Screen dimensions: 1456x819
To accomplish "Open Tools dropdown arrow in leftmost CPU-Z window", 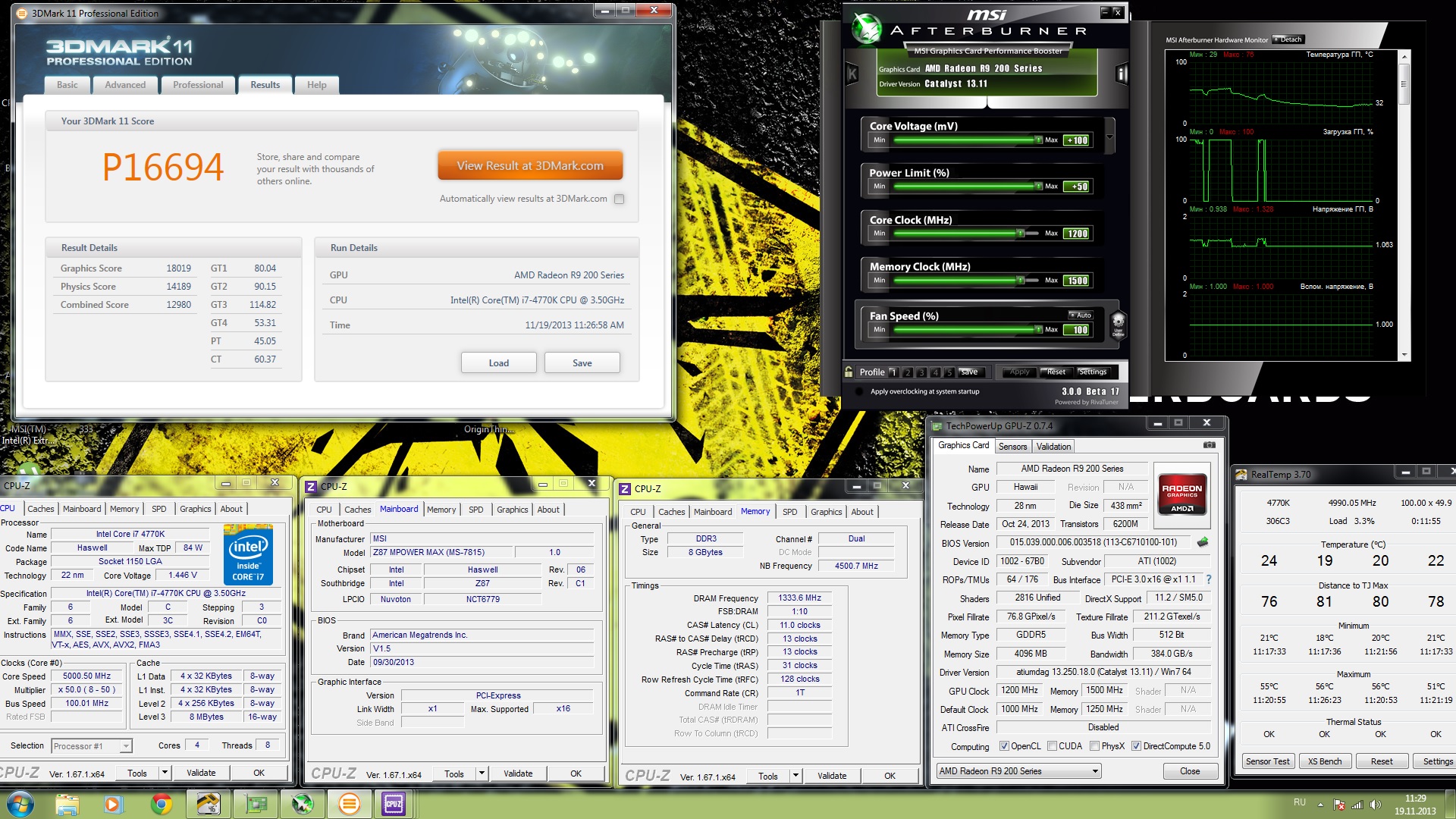I will coord(165,773).
